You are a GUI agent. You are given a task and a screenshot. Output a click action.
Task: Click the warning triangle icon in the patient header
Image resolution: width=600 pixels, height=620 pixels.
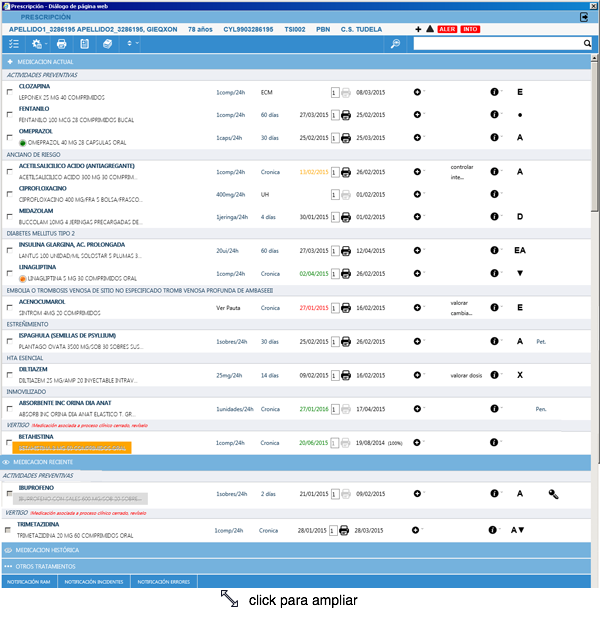click(x=430, y=30)
